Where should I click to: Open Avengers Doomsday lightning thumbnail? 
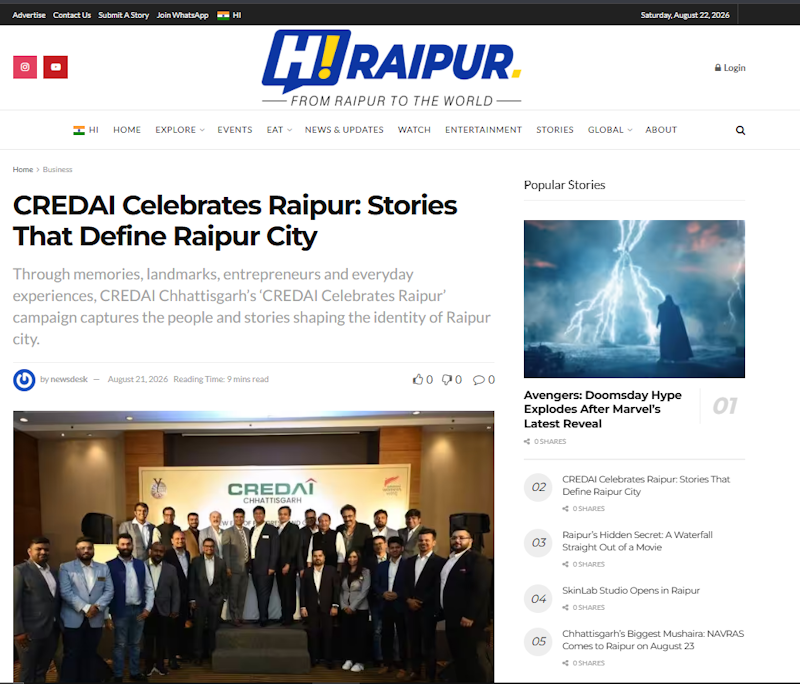point(634,299)
